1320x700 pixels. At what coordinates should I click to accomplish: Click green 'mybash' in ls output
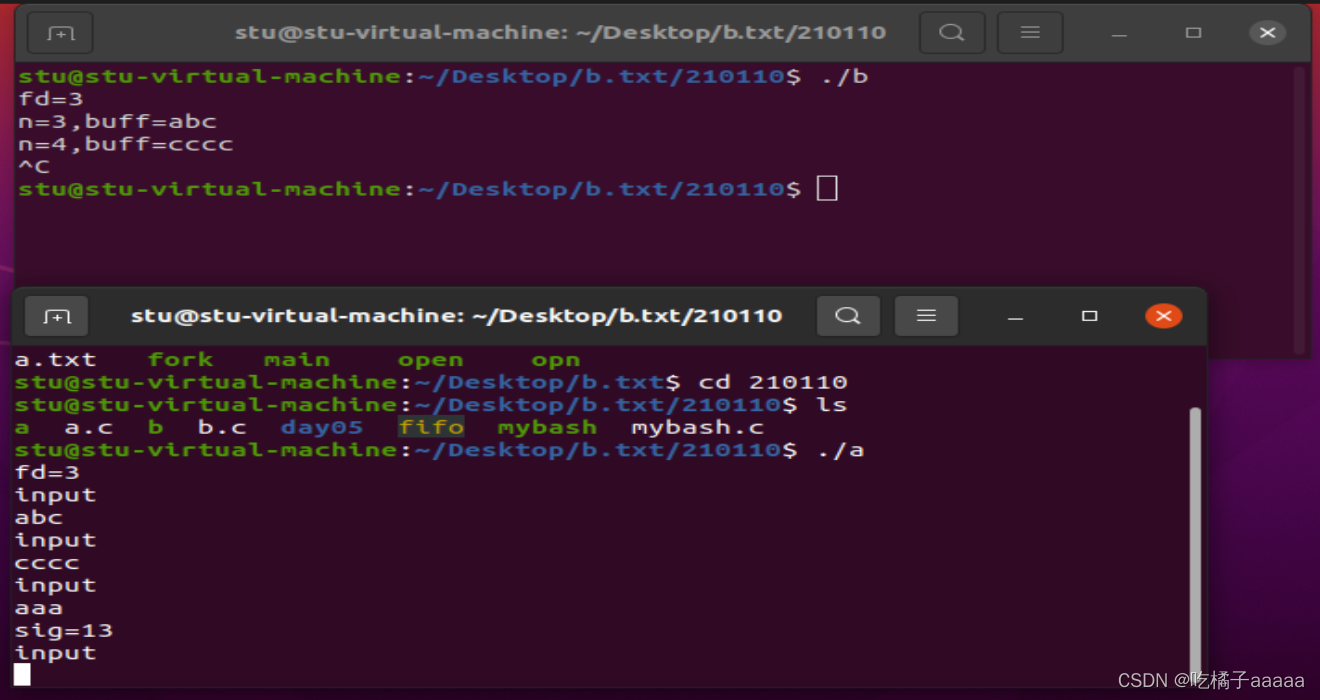tap(547, 428)
